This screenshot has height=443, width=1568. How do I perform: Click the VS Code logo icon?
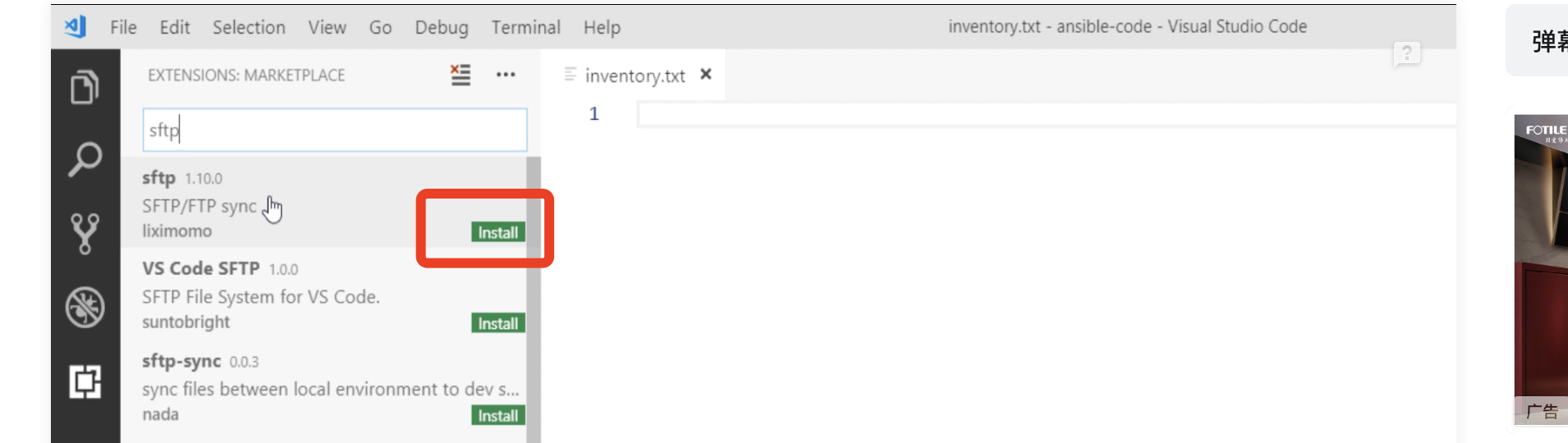[x=76, y=27]
